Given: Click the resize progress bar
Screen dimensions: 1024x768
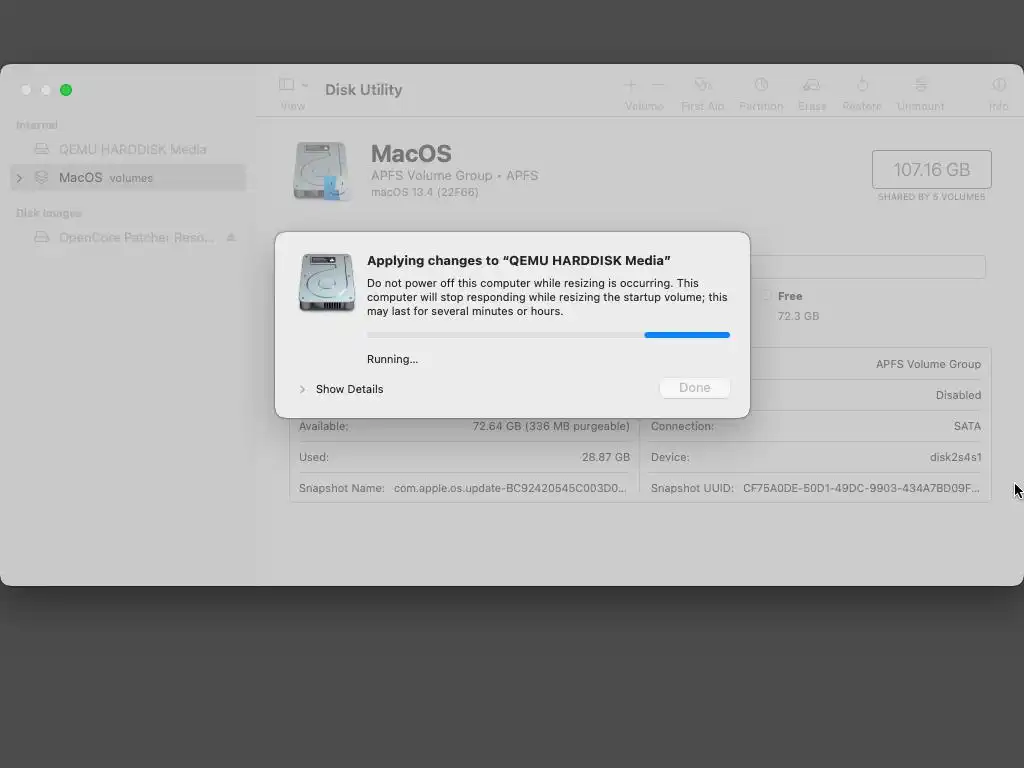Looking at the screenshot, I should (549, 335).
